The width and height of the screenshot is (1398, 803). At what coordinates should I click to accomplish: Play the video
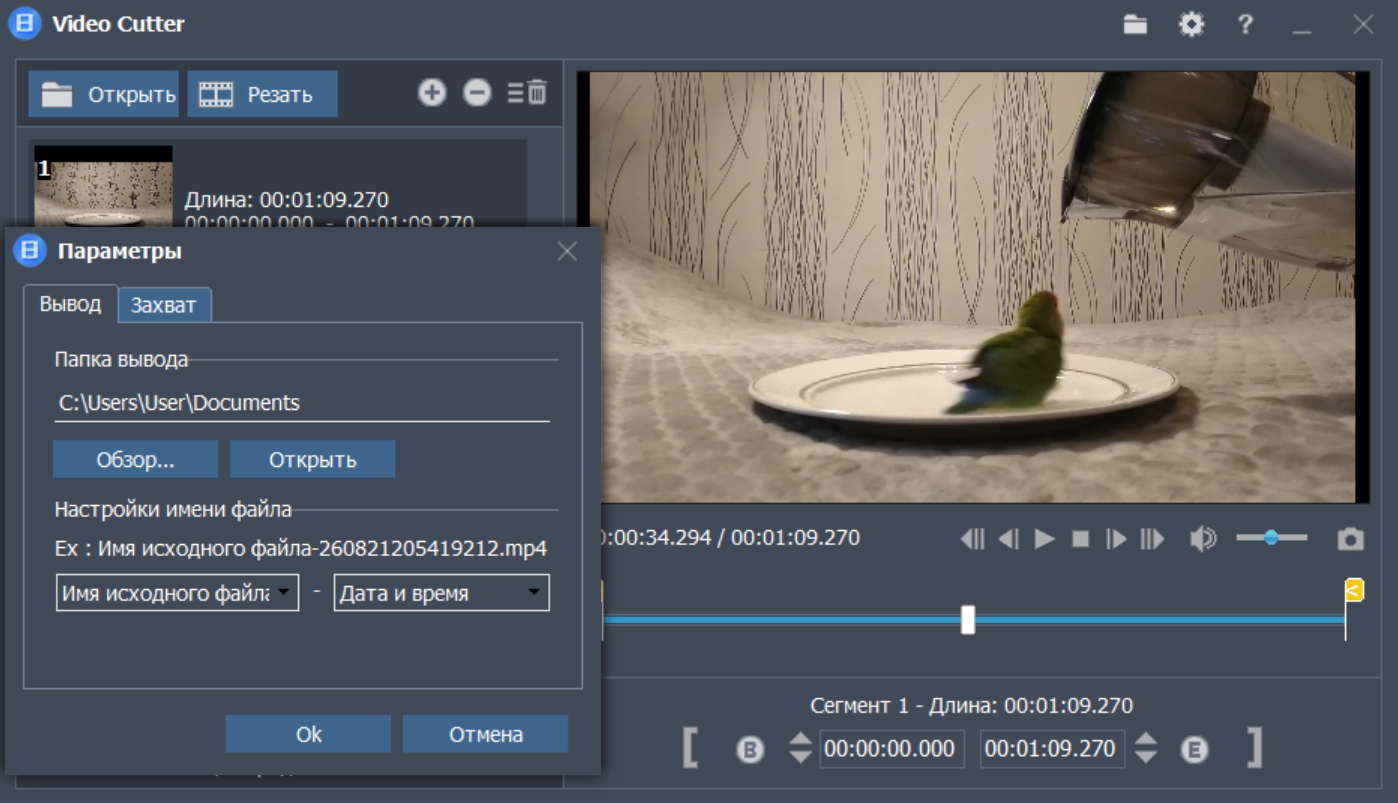1045,539
